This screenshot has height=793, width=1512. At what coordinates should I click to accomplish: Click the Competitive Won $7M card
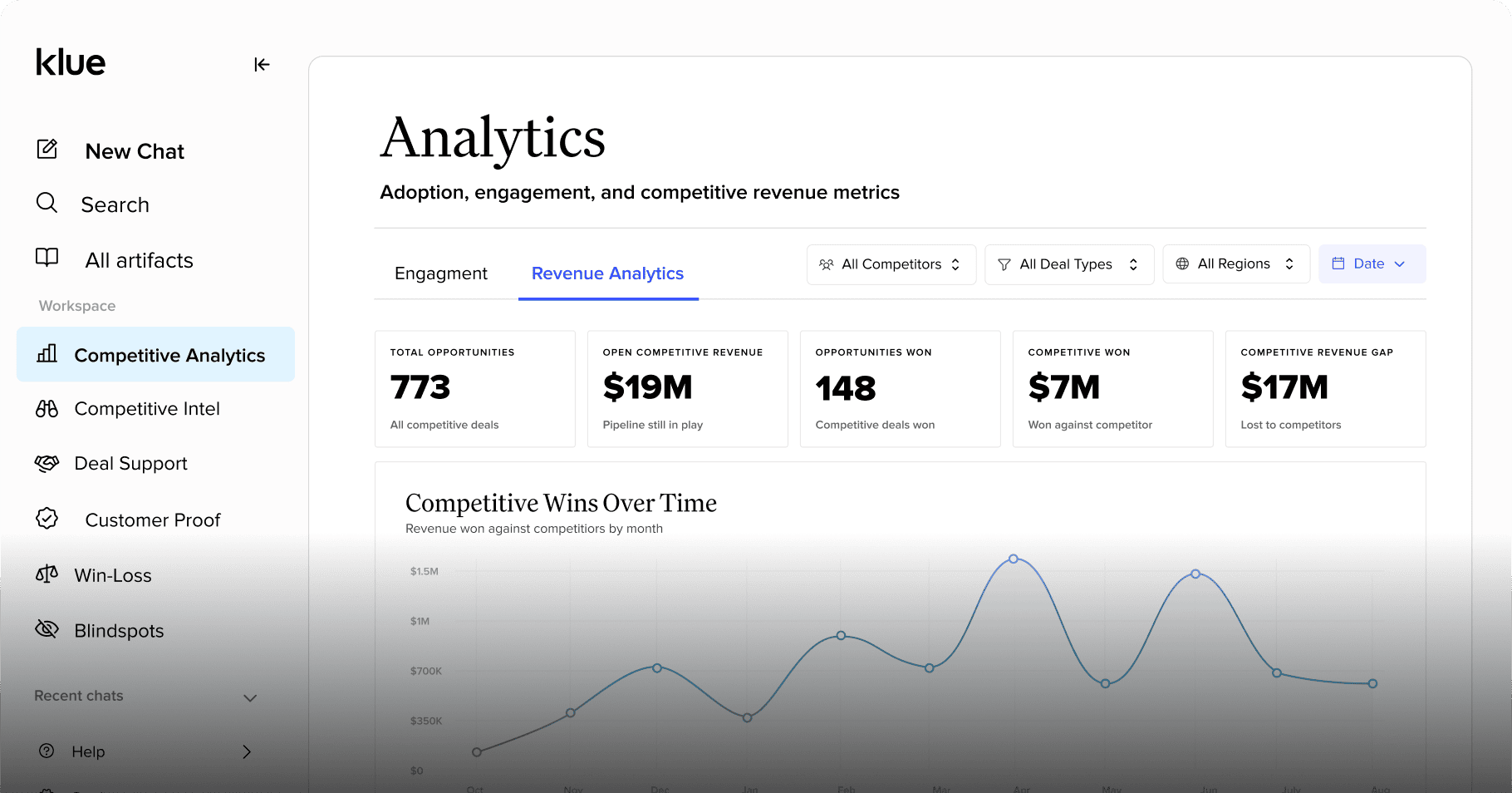click(x=1113, y=389)
